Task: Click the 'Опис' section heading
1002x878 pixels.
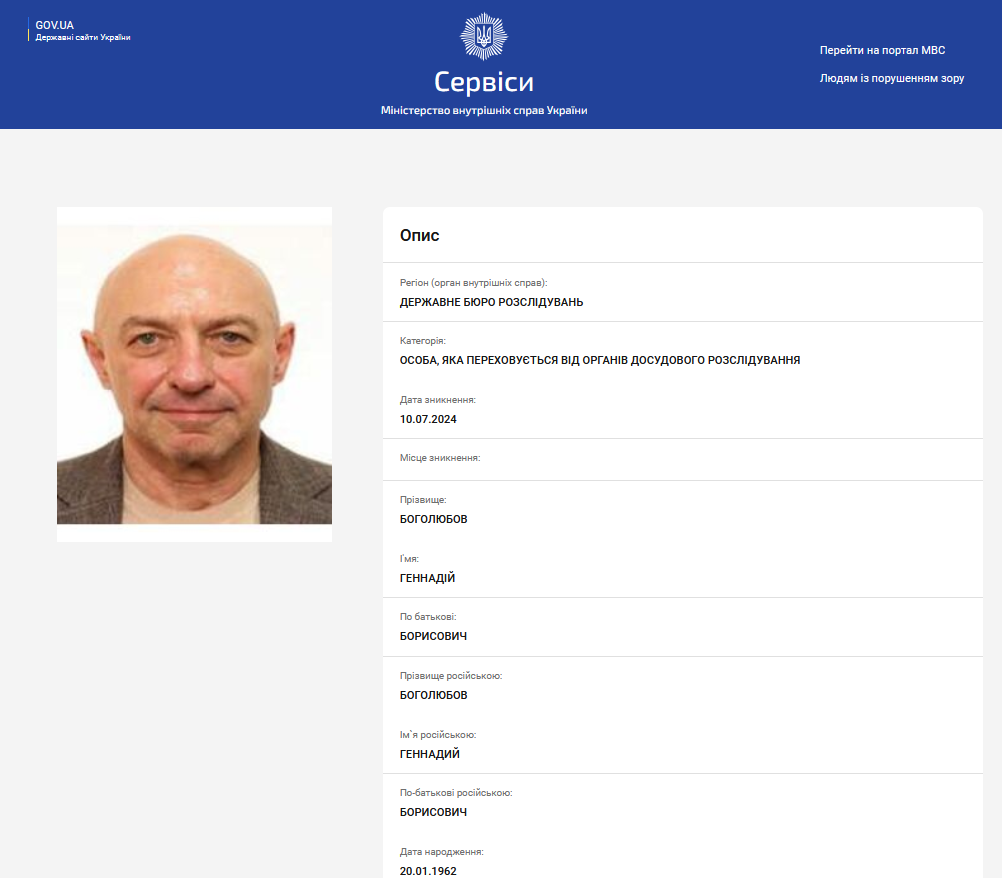Action: coord(419,236)
